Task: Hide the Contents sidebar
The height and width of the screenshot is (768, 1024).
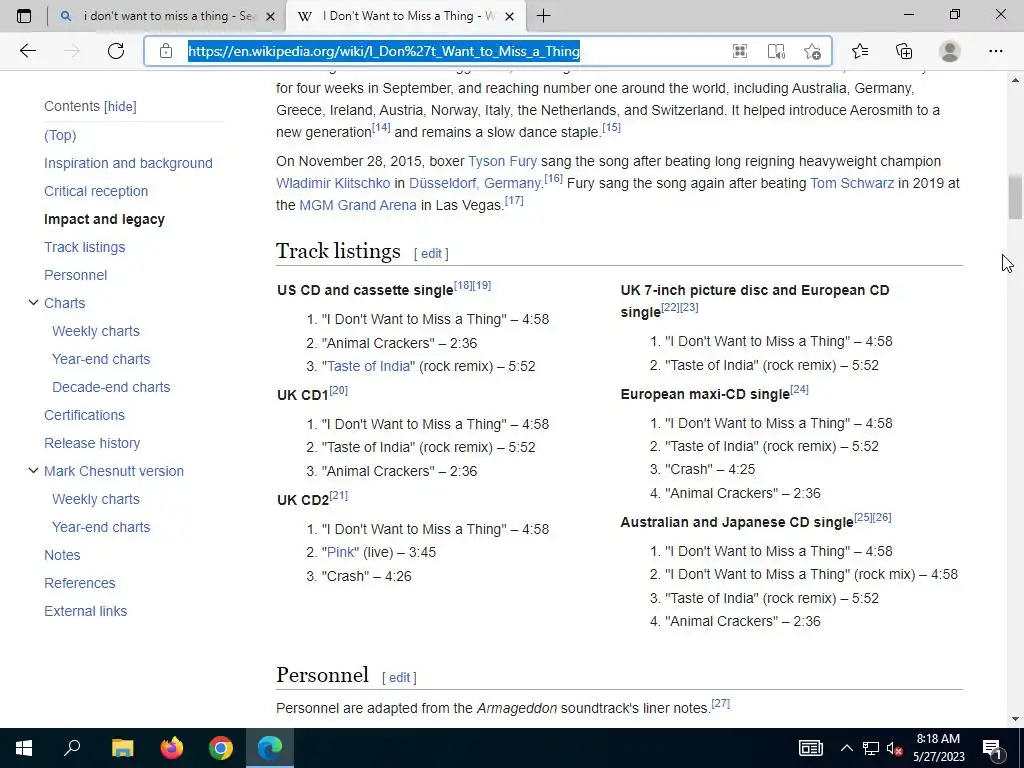Action: [x=121, y=106]
